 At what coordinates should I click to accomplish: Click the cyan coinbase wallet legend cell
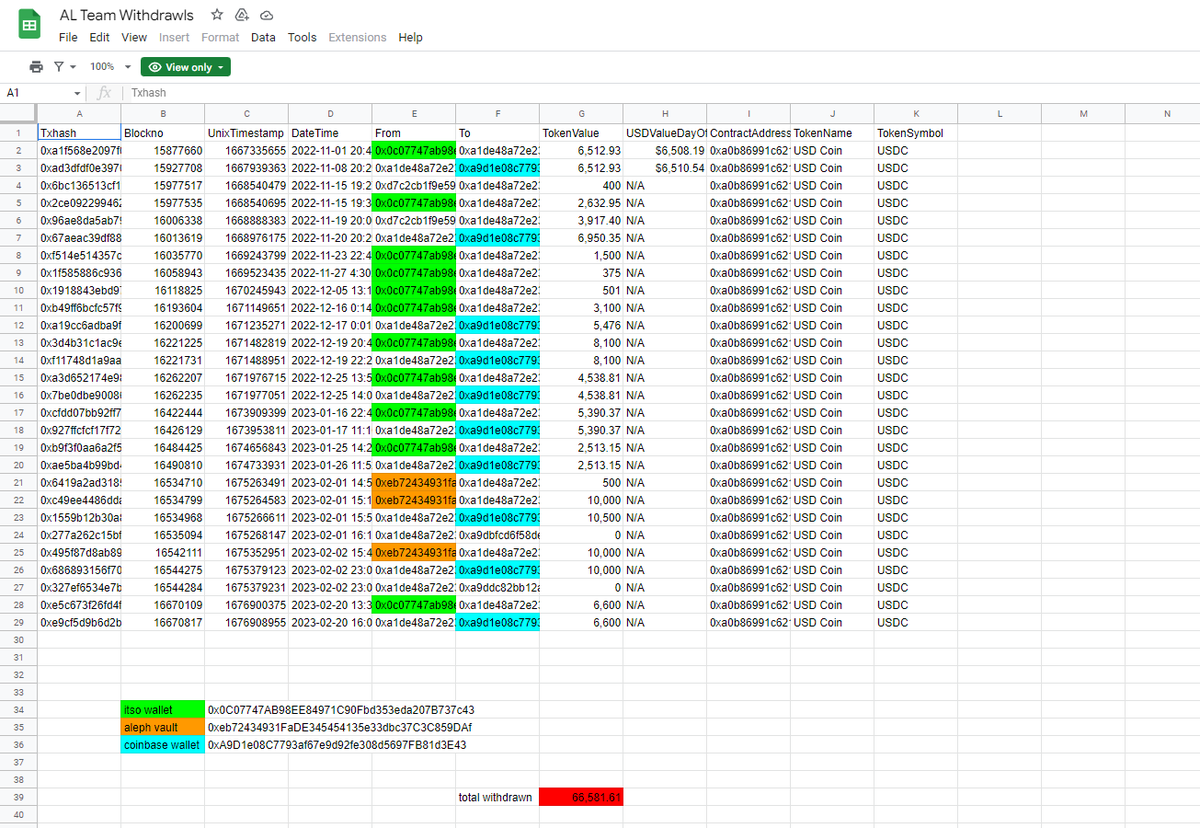pyautogui.click(x=163, y=745)
